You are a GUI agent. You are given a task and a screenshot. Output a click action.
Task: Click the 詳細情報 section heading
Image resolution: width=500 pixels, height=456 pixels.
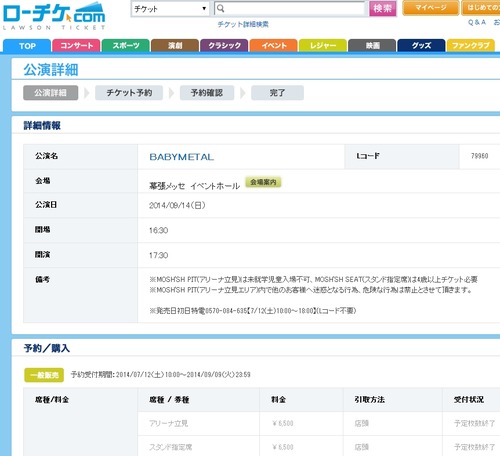point(42,126)
